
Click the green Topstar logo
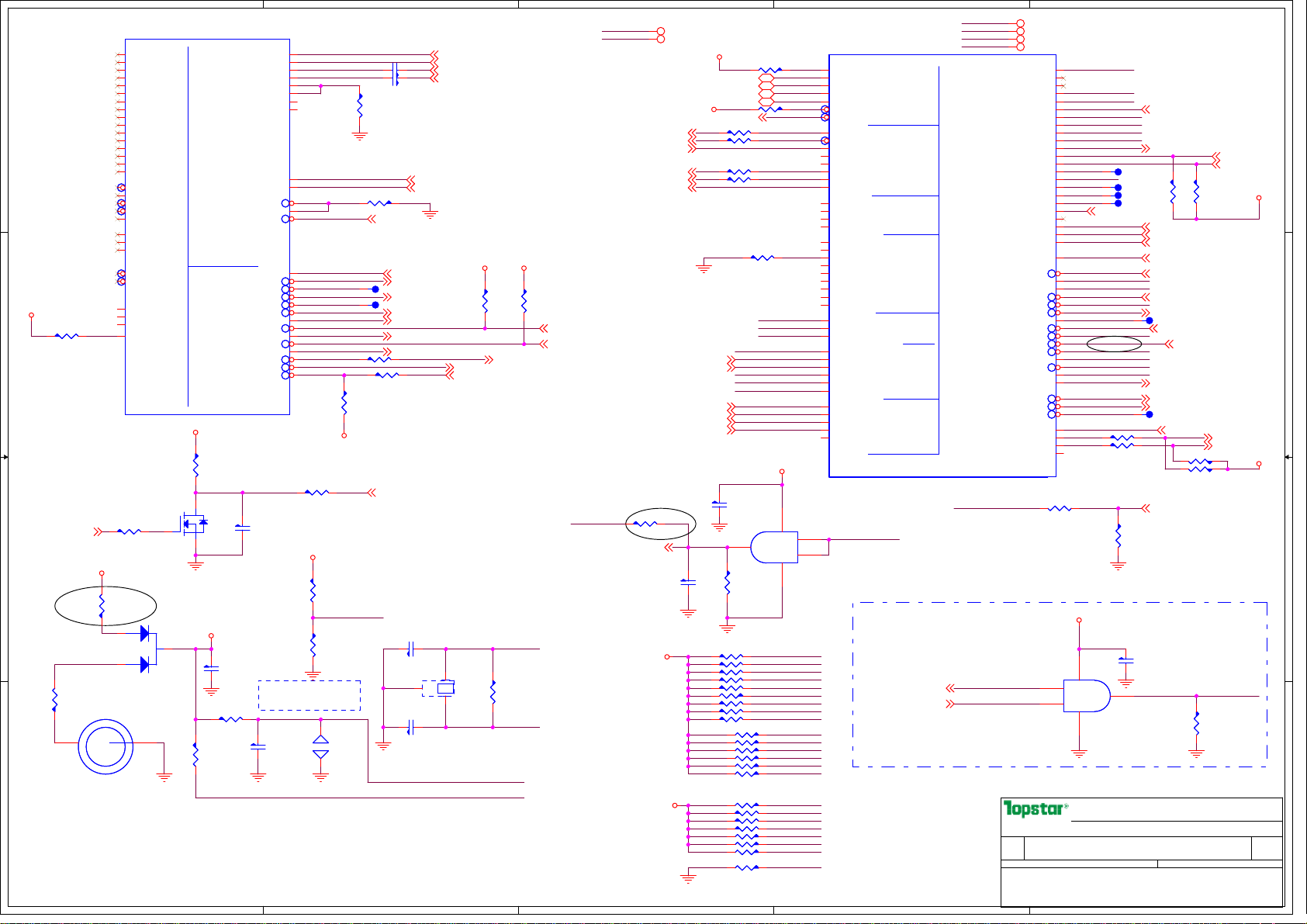1036,808
